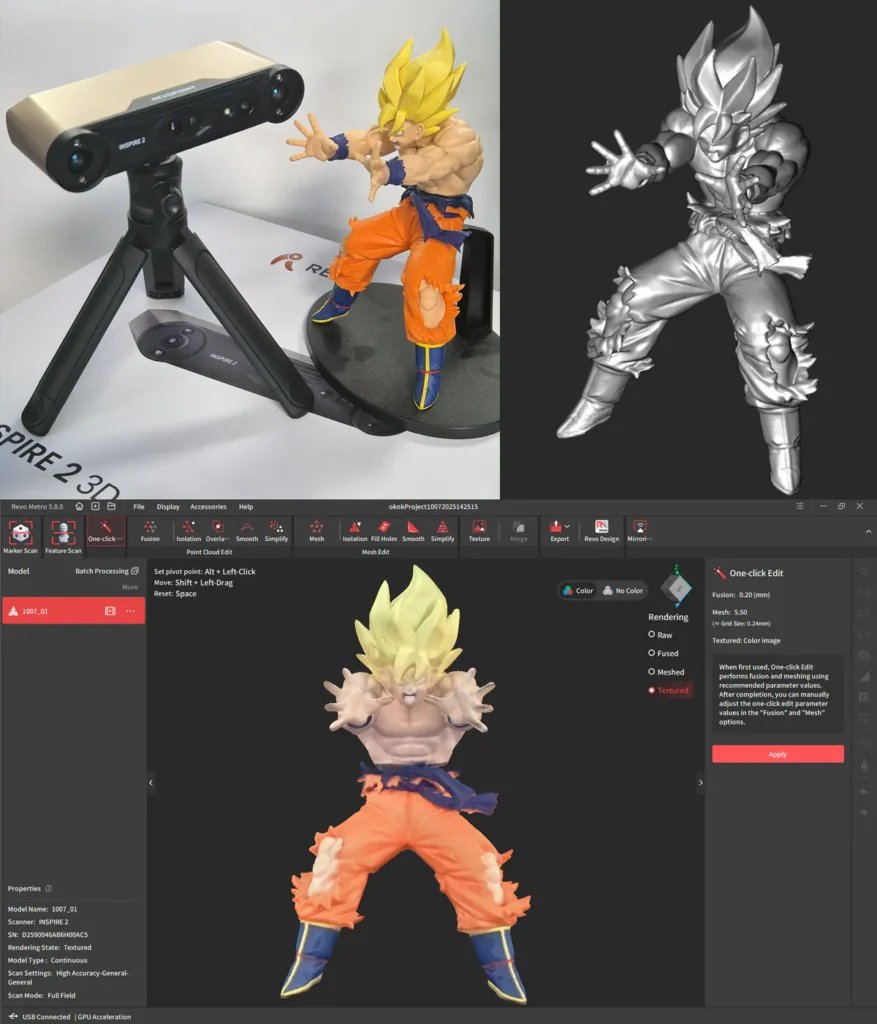Click 'Scanner: INSPIRE 2' property
The image size is (877, 1024).
38,921
